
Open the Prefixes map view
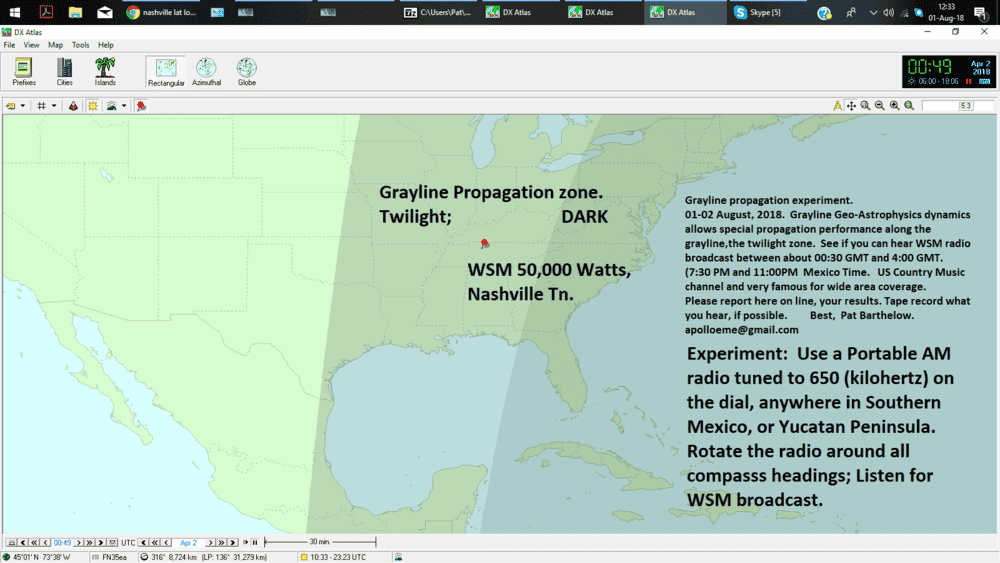tap(23, 71)
